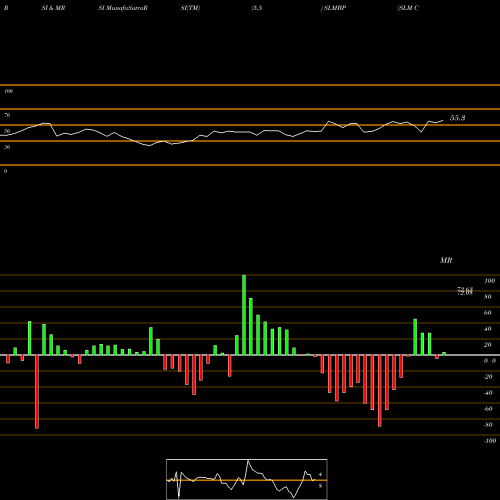Click the 55.3 RSI value label
This screenshot has width=500, height=500.
pyautogui.click(x=457, y=118)
